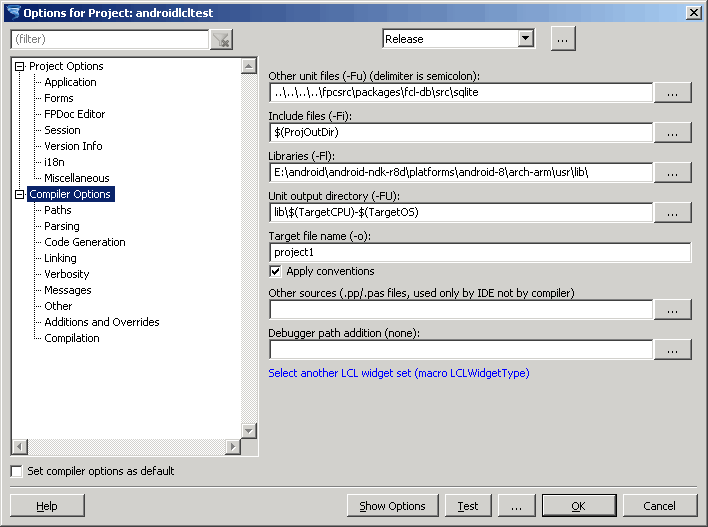Collapse the Compiler Options tree node
Screen dimensions: 708x527
click(x=19, y=194)
